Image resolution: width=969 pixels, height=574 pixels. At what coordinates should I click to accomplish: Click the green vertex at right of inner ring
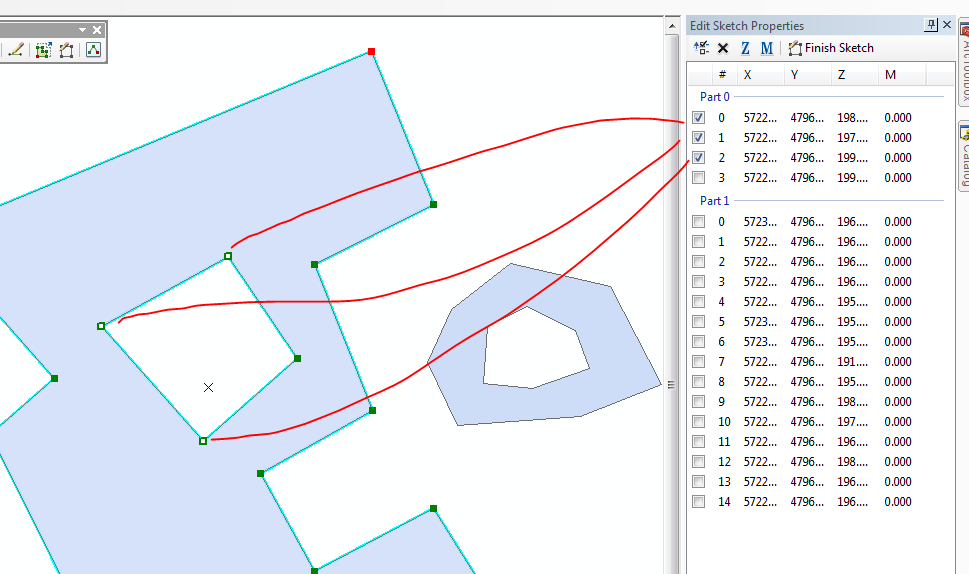297,358
